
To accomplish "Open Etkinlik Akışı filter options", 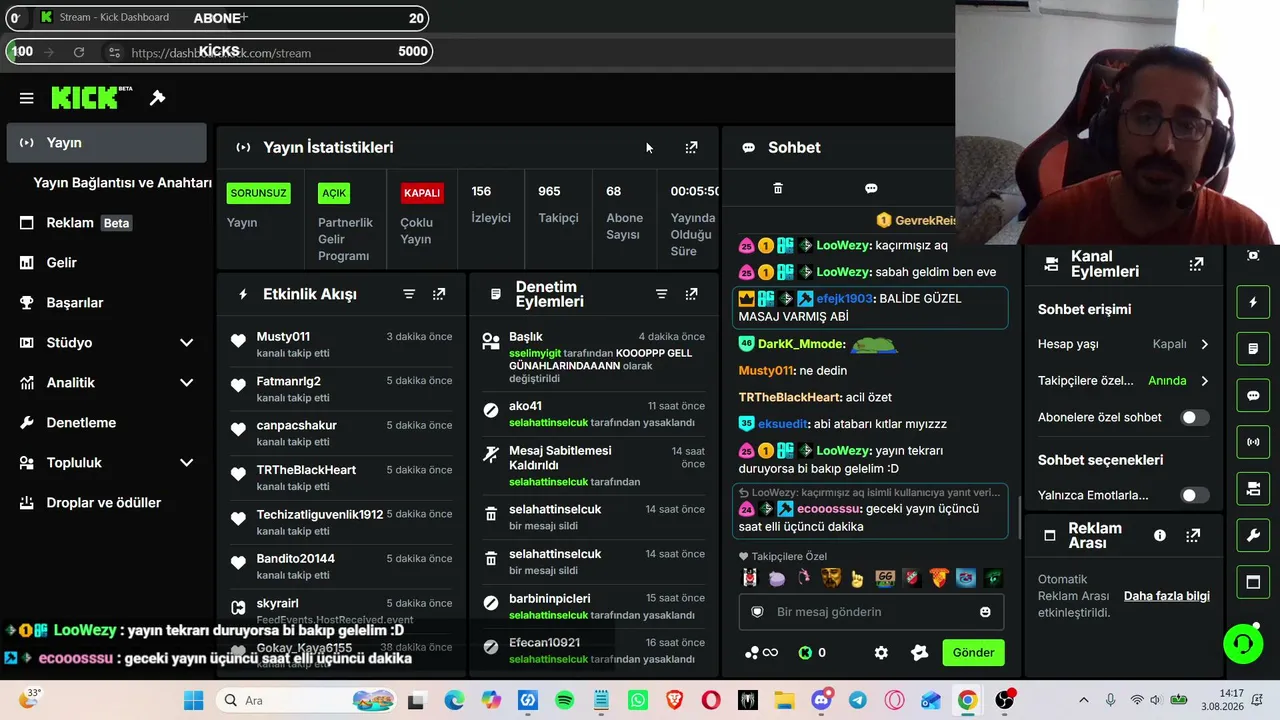I will 409,294.
